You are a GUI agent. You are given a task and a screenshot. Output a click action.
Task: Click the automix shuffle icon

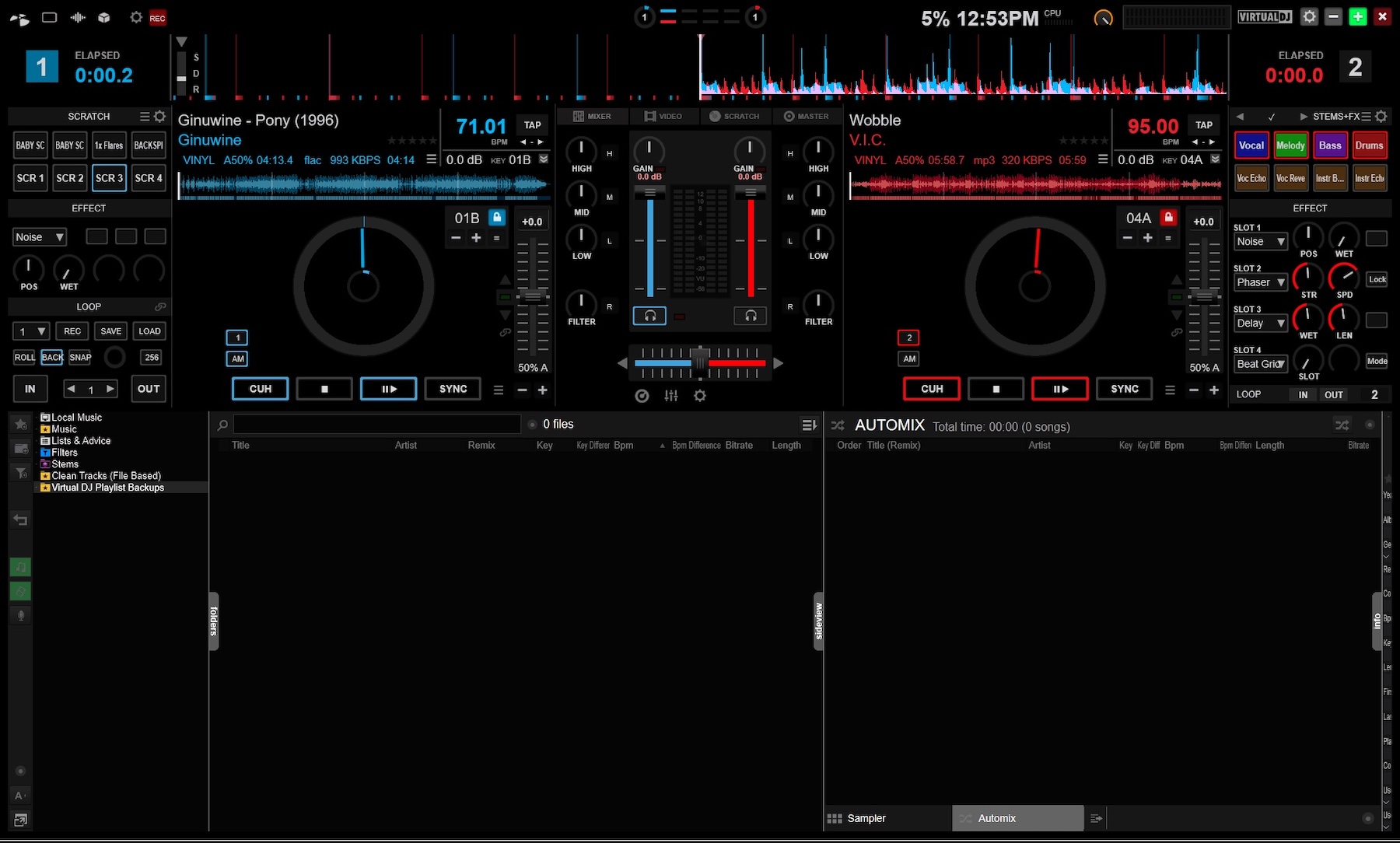click(1342, 425)
